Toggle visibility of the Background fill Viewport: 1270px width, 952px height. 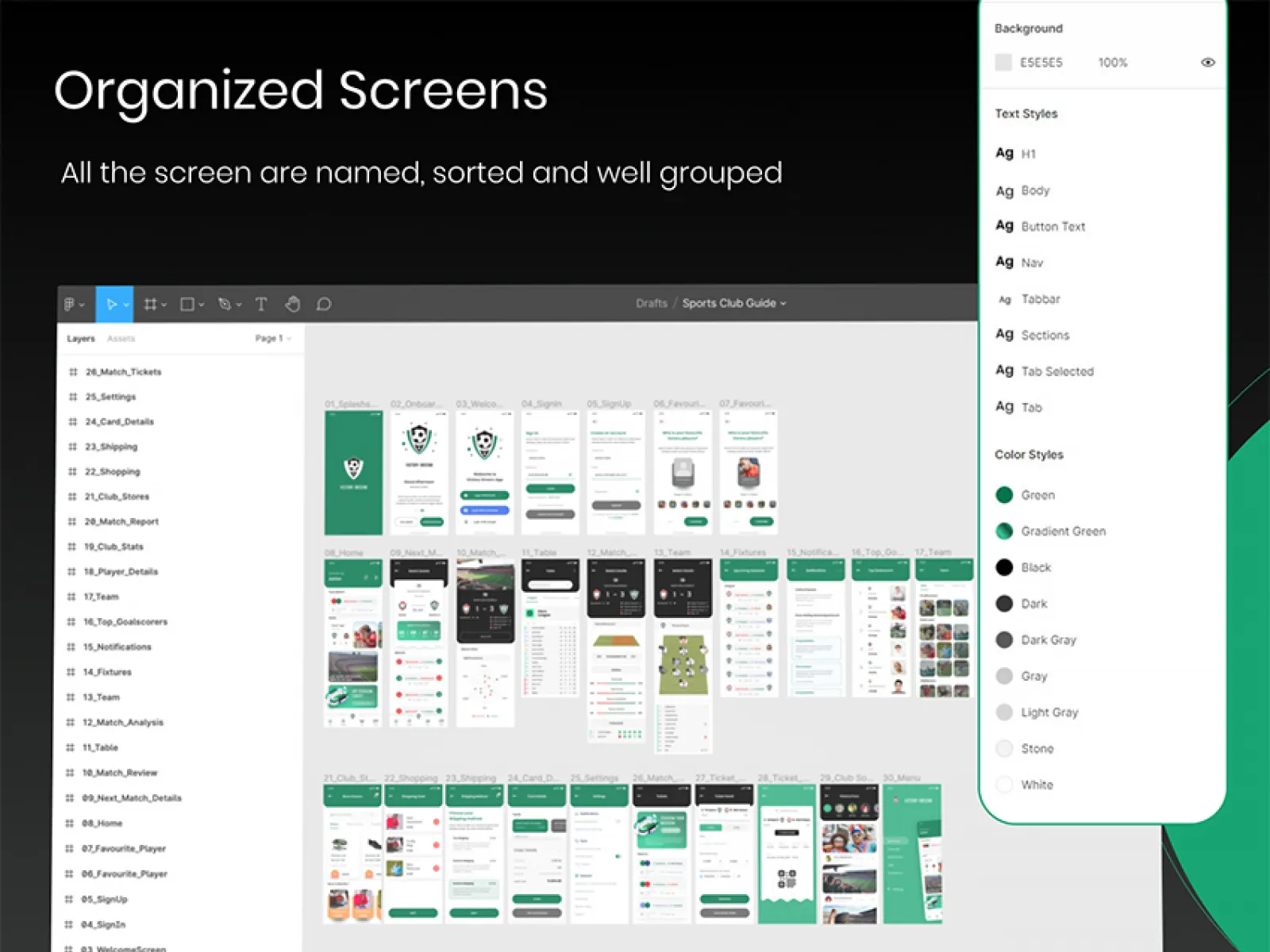[1207, 62]
